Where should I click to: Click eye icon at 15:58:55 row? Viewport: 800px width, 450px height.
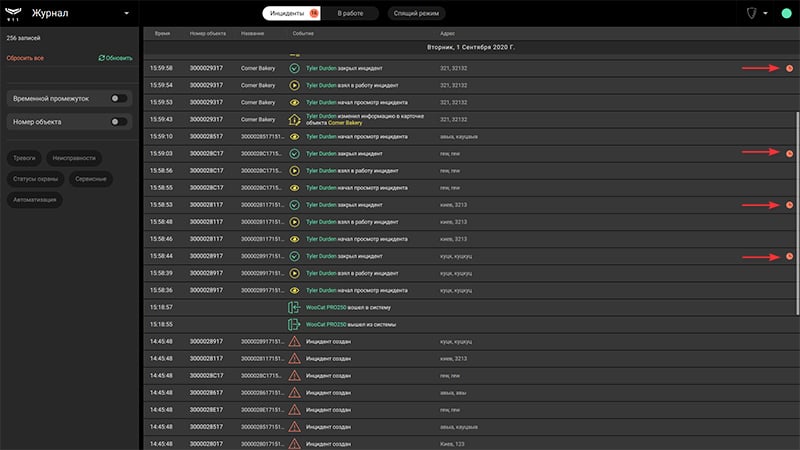pos(294,188)
